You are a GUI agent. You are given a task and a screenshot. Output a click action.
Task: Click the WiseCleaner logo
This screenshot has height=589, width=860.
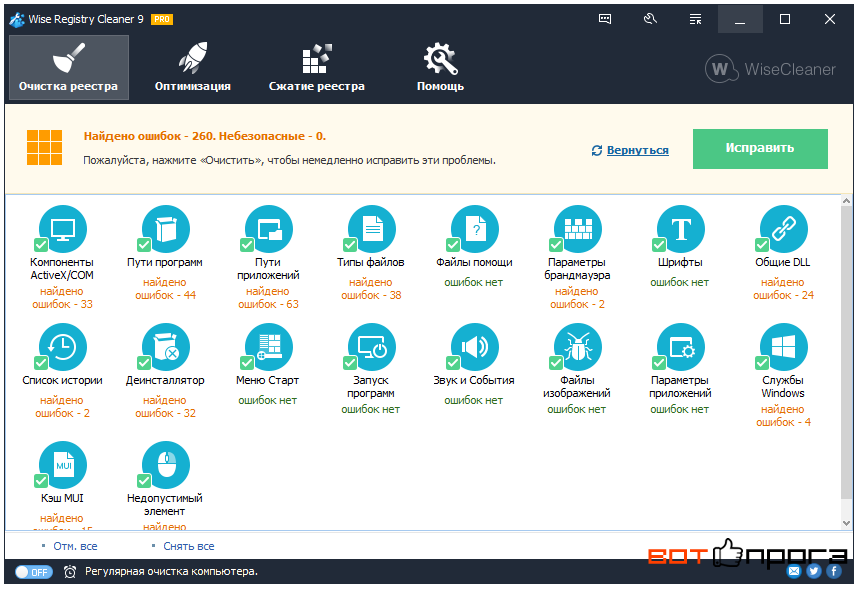click(x=771, y=69)
